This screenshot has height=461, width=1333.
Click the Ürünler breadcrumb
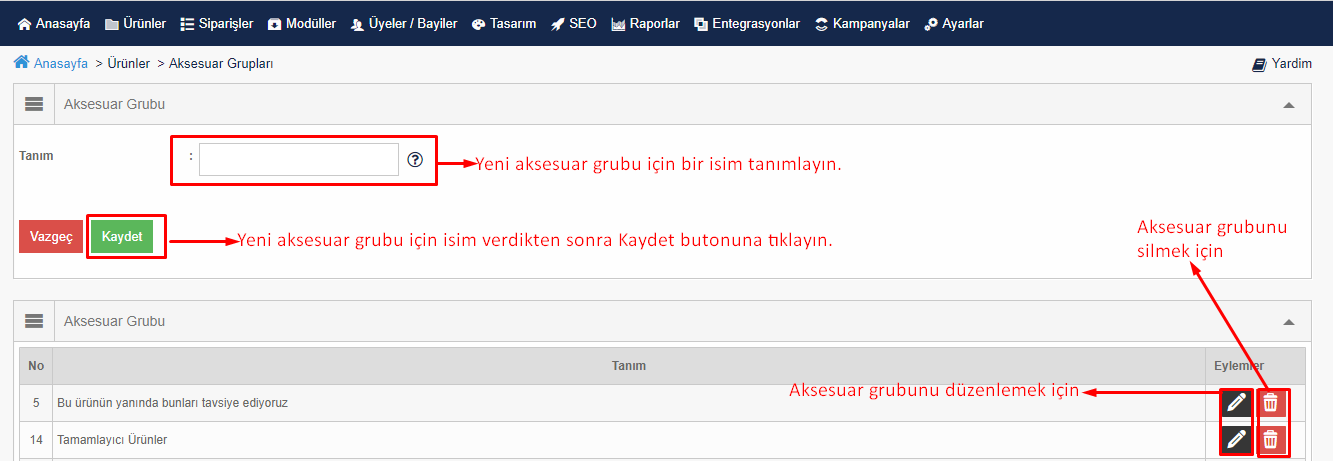point(128,63)
